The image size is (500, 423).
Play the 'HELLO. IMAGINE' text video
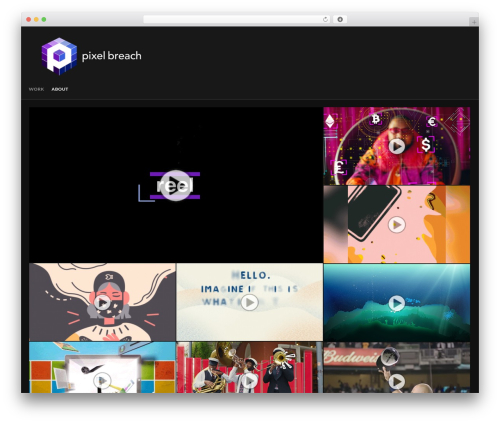click(249, 303)
